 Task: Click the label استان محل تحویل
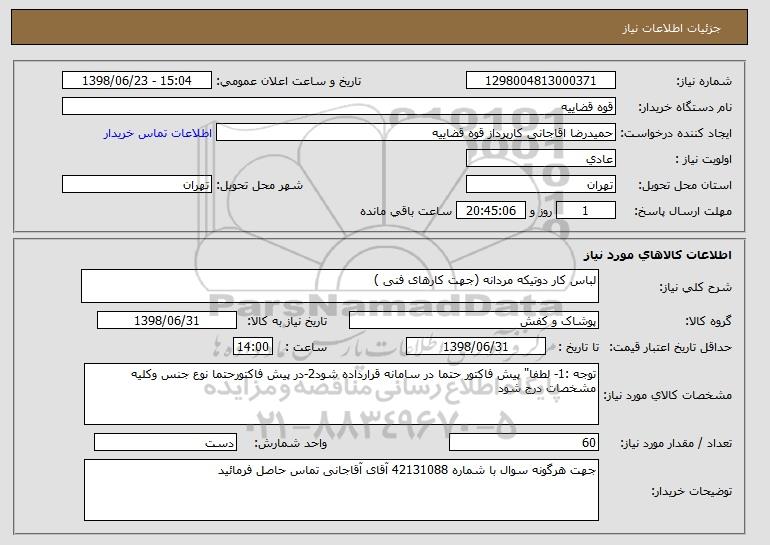[x=685, y=185]
